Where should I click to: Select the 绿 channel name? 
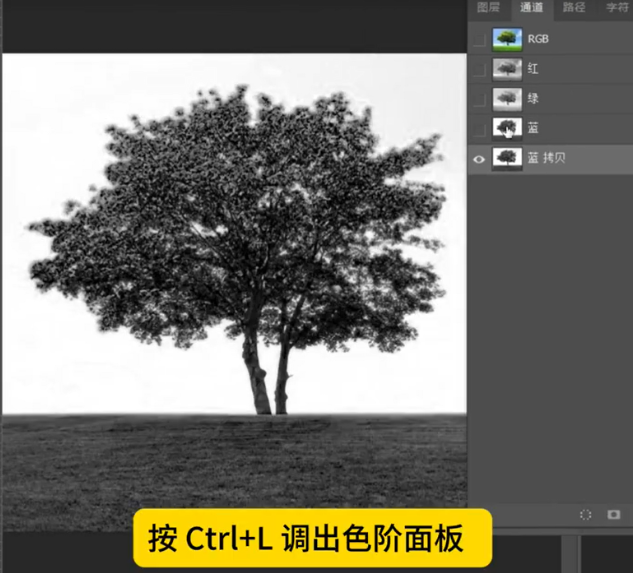click(533, 98)
